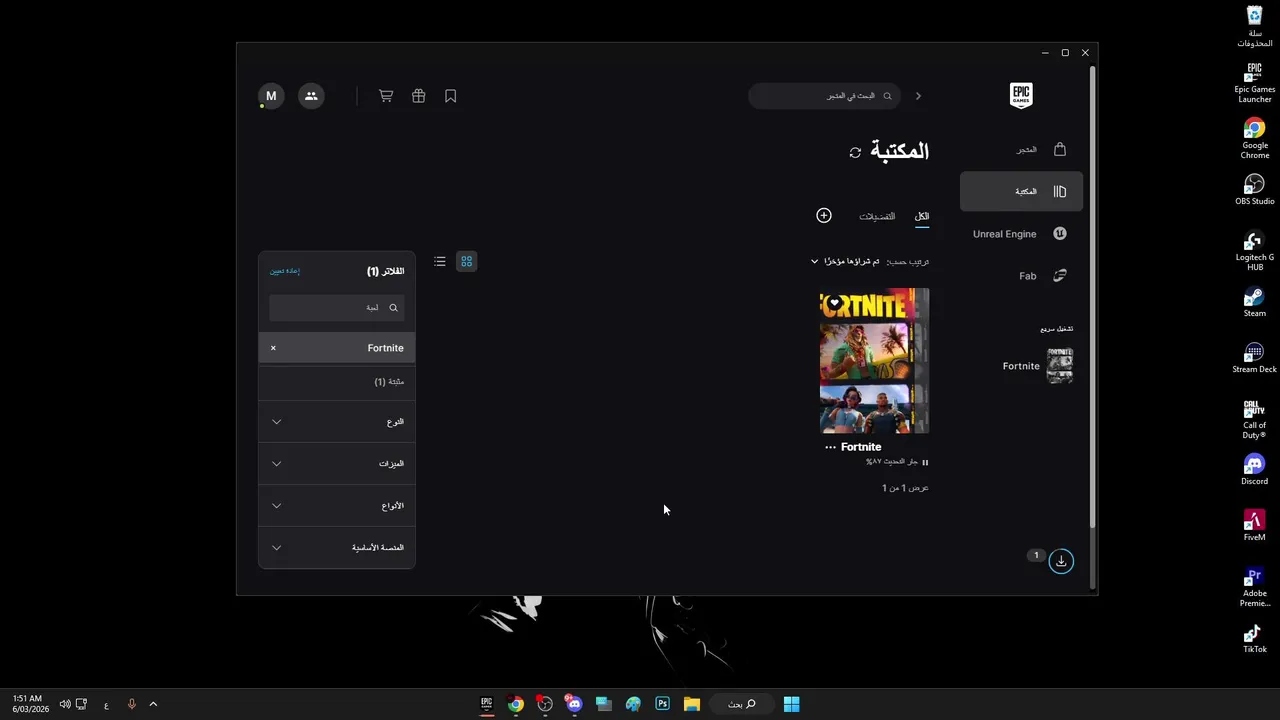Screen dimensions: 1280x720
Task: Open Discord desktop shortcut
Action: click(1255, 470)
